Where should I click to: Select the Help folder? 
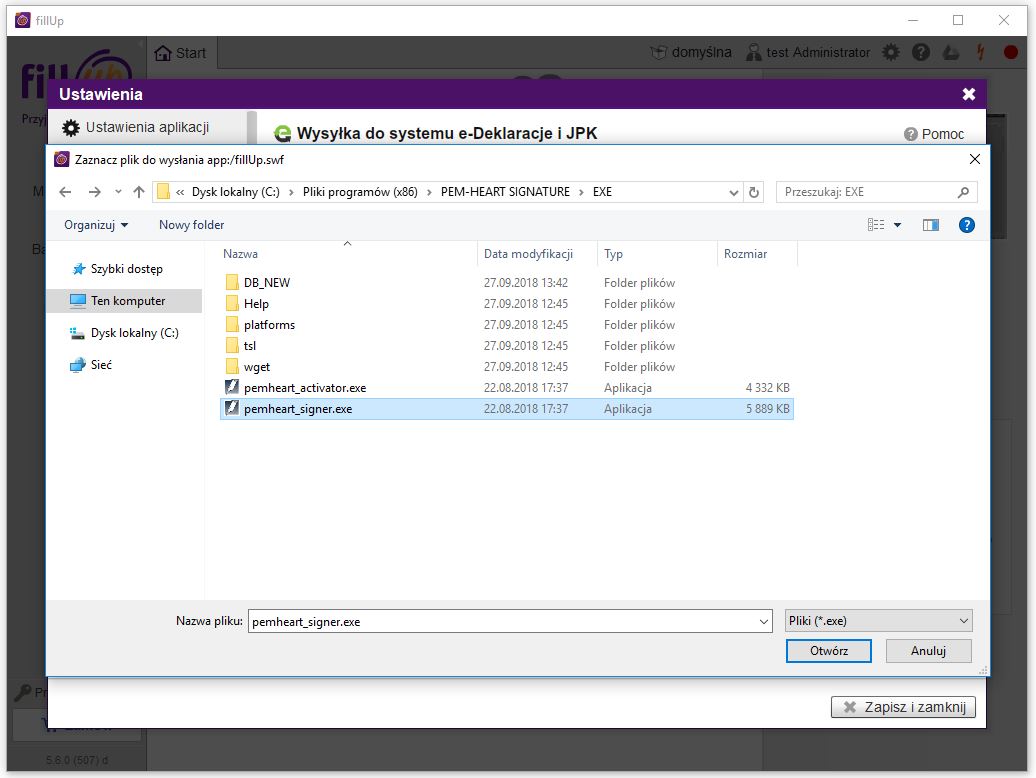pyautogui.click(x=506, y=304)
